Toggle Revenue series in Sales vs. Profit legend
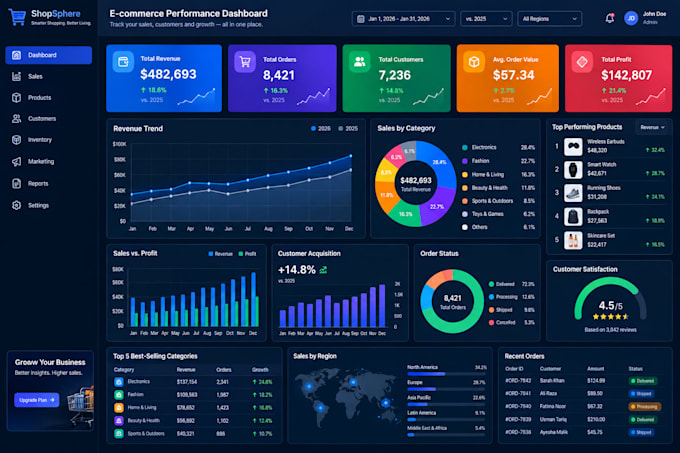The width and height of the screenshot is (680, 453). coord(220,254)
